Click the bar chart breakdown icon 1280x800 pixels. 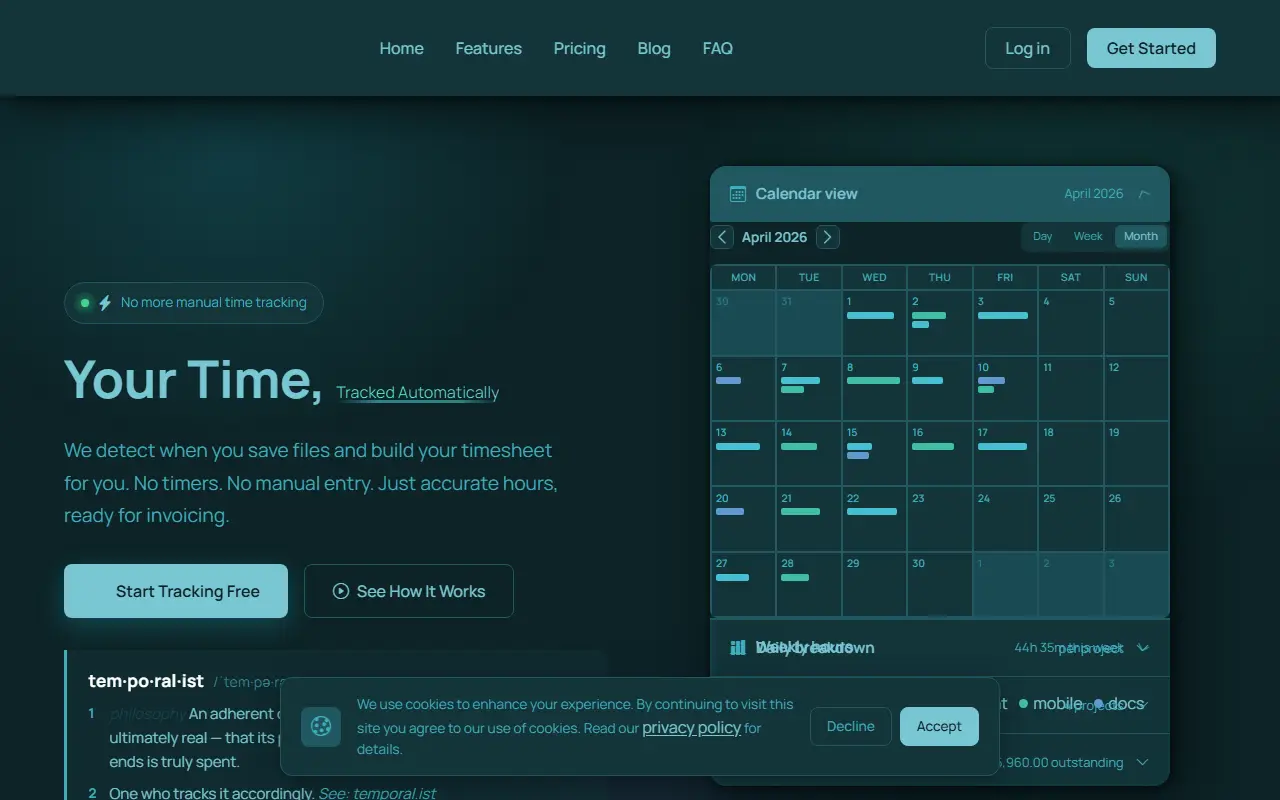coord(738,648)
